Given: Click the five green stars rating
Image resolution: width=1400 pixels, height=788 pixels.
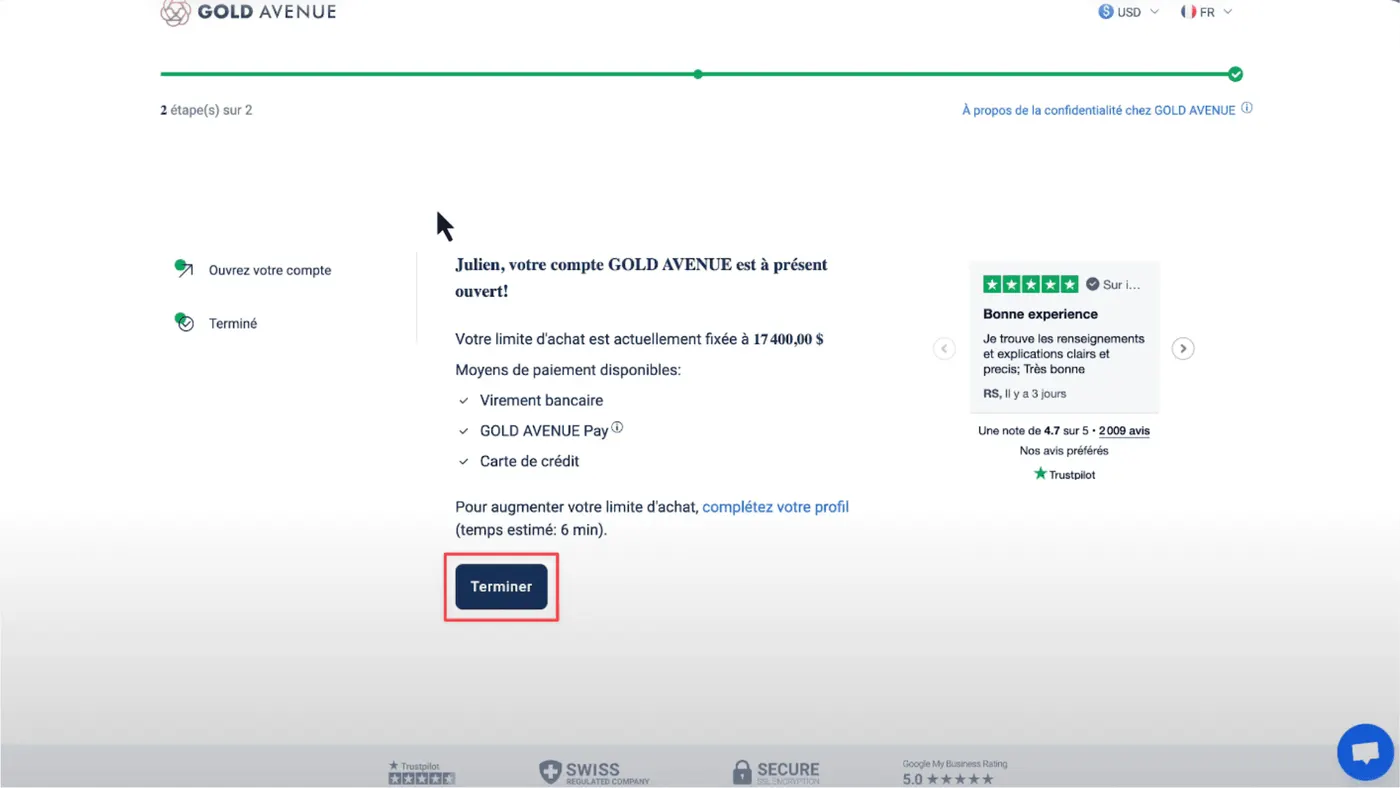Looking at the screenshot, I should [x=1031, y=284].
